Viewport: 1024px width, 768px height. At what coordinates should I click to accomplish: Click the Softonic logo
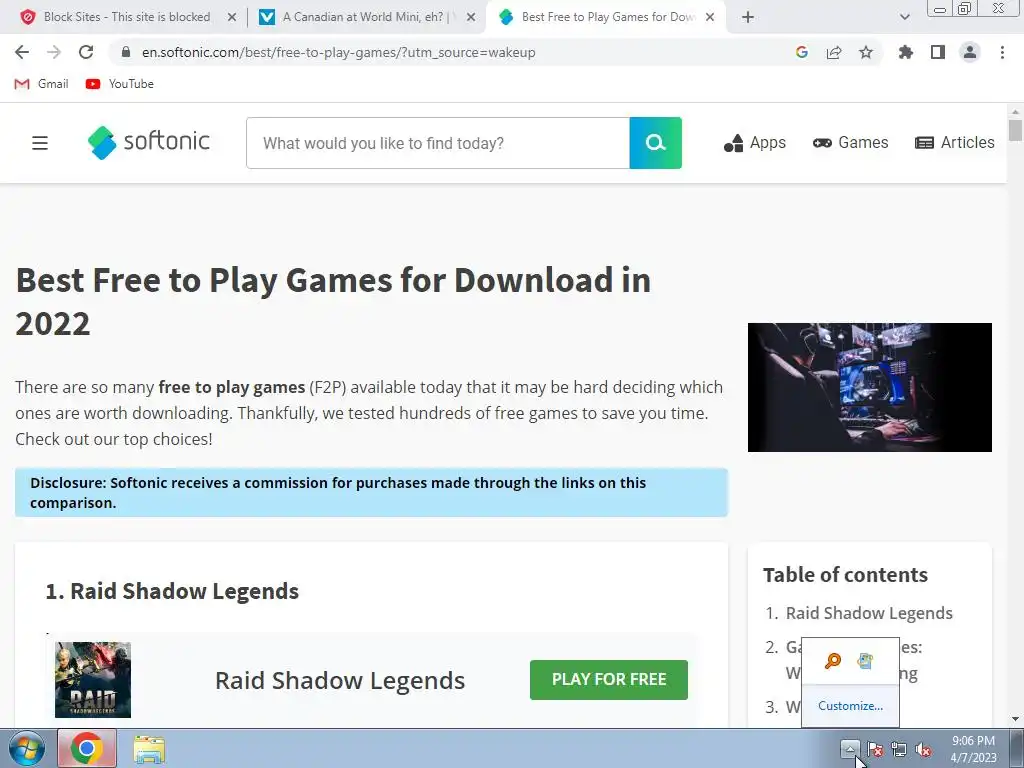(x=149, y=142)
